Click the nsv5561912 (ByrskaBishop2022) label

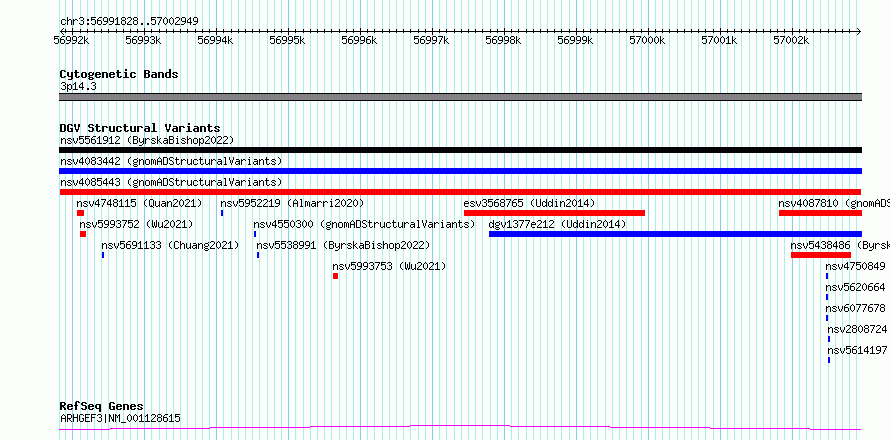(147, 140)
